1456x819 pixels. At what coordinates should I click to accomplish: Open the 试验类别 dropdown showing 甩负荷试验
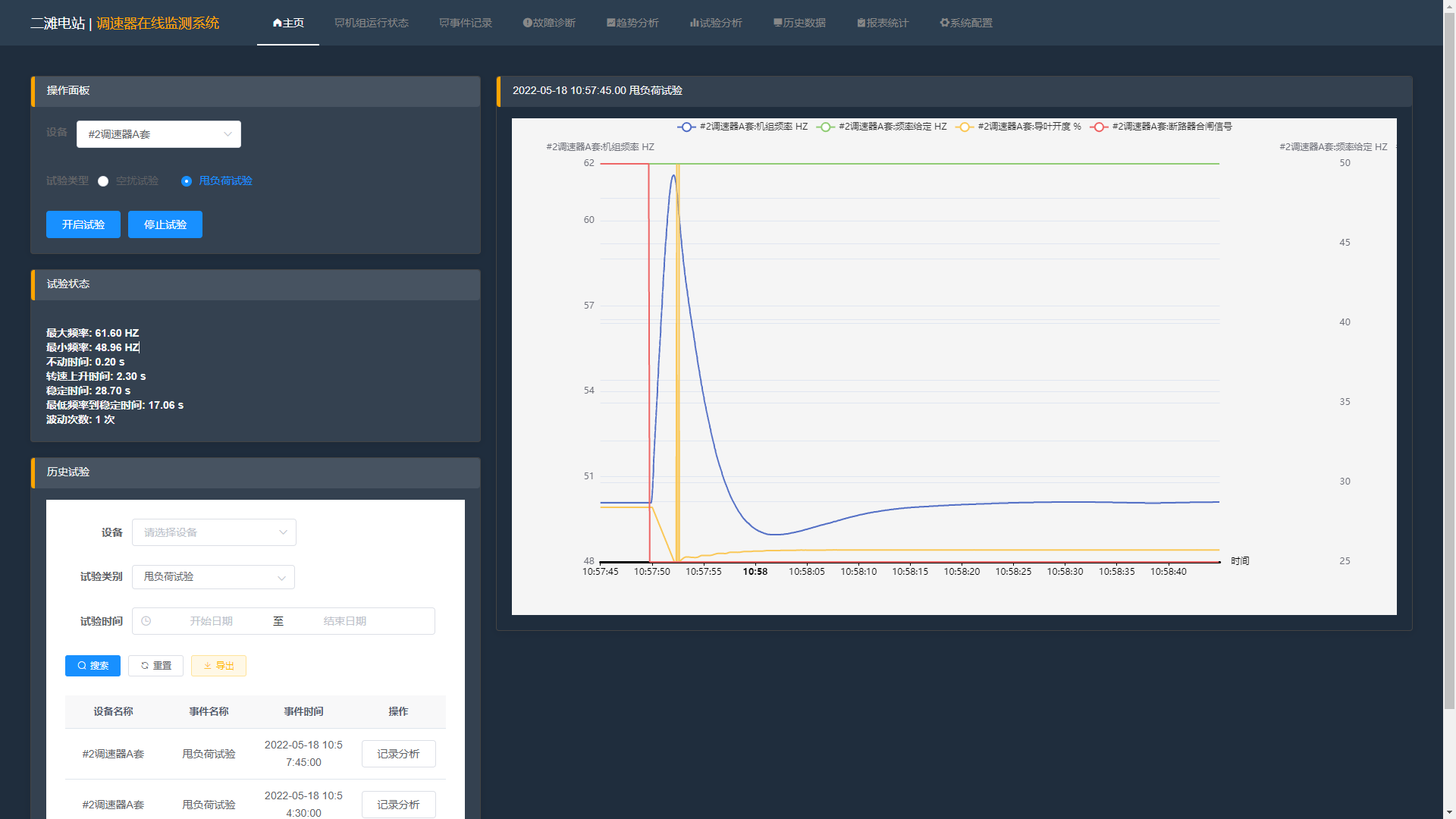[213, 577]
